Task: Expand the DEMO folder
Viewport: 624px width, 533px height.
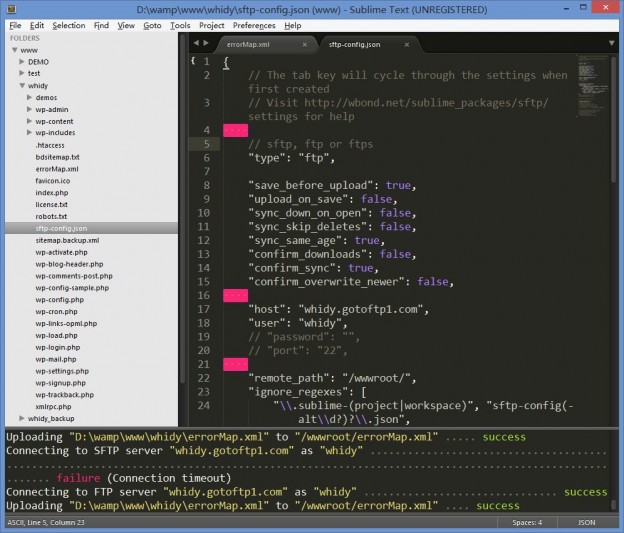Action: (22, 62)
